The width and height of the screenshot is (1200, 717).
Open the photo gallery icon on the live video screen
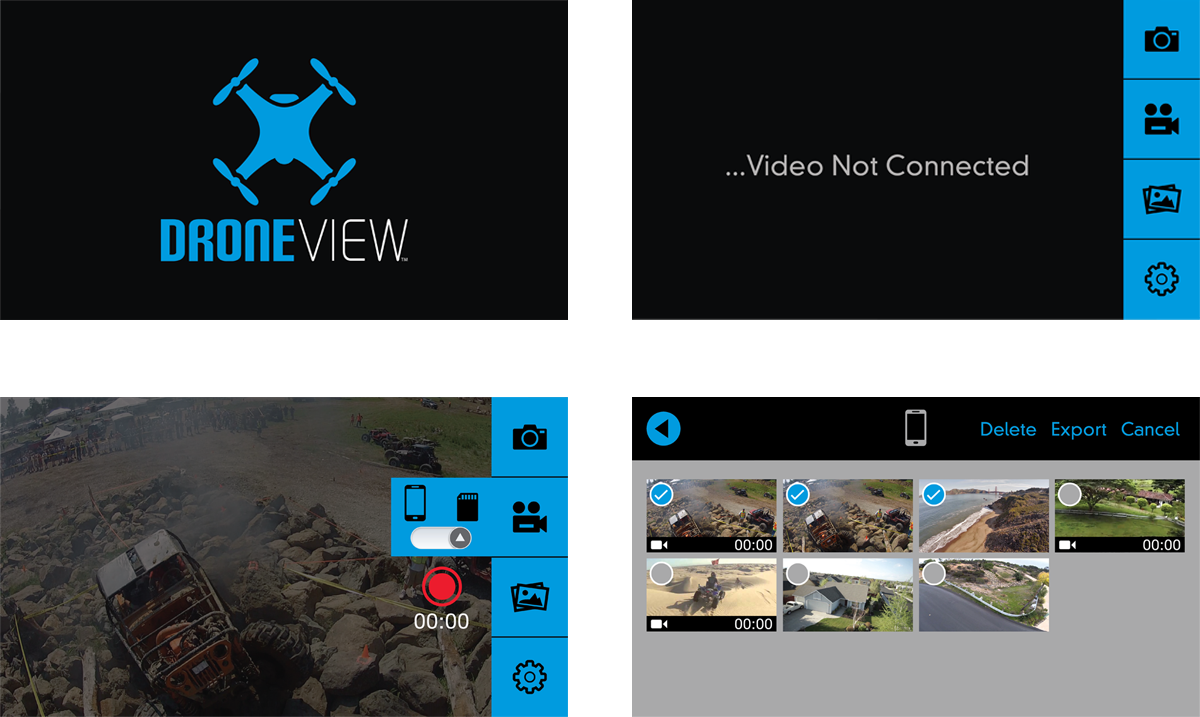click(529, 597)
